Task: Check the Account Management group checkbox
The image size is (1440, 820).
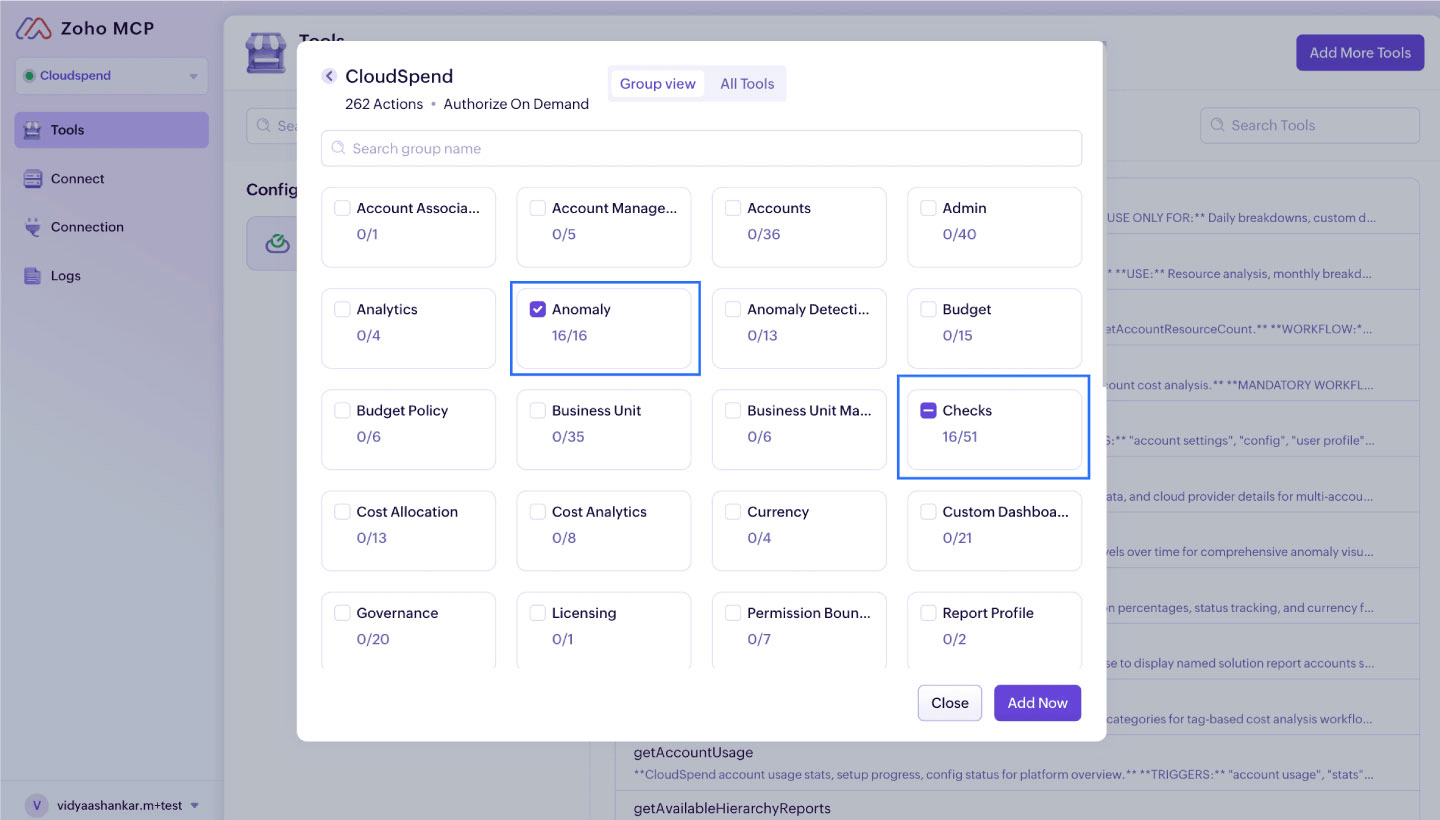Action: click(x=537, y=208)
